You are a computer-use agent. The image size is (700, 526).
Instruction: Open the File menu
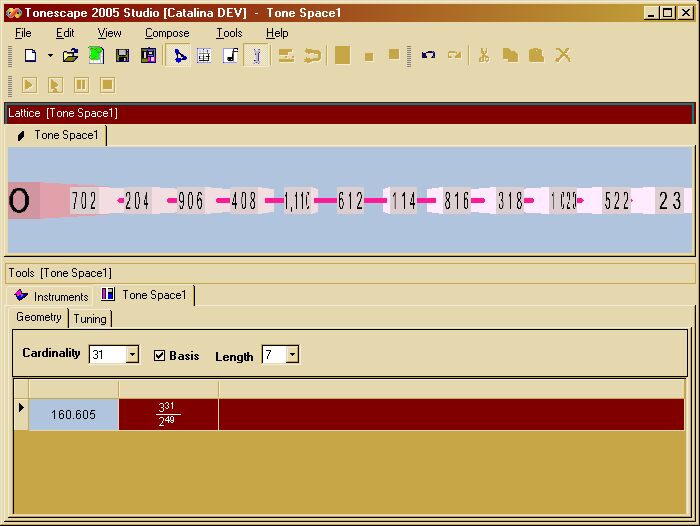point(23,33)
